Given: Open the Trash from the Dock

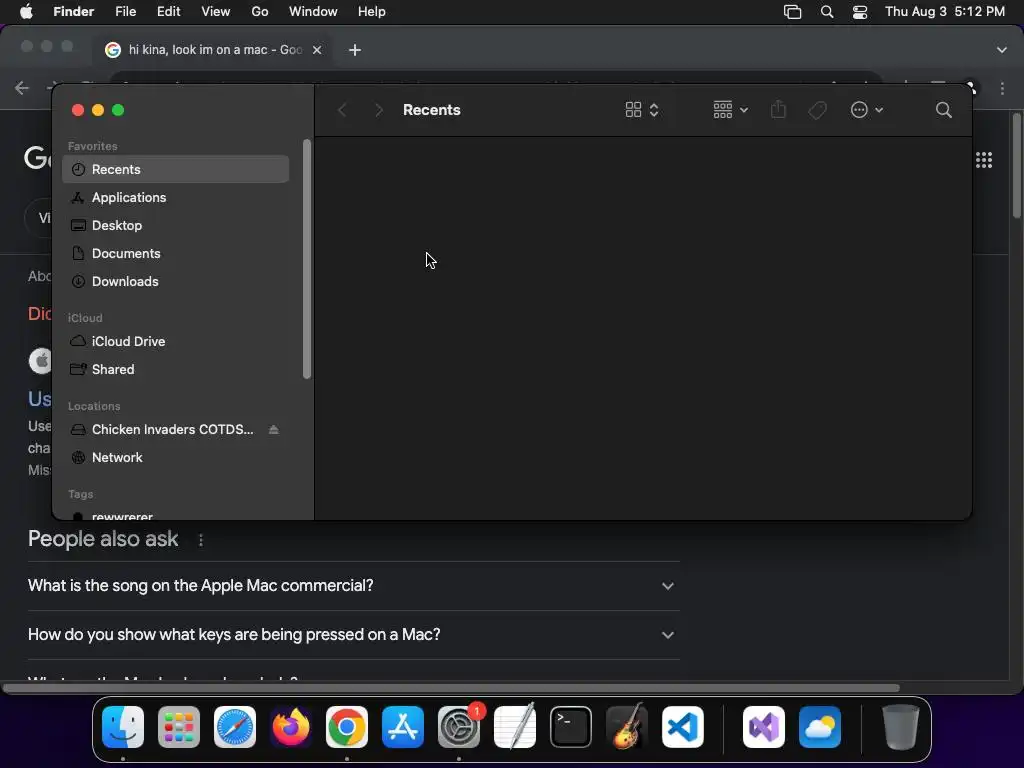Looking at the screenshot, I should coord(901,727).
